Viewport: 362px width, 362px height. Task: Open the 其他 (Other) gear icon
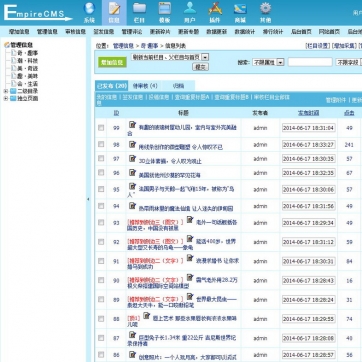265,12
